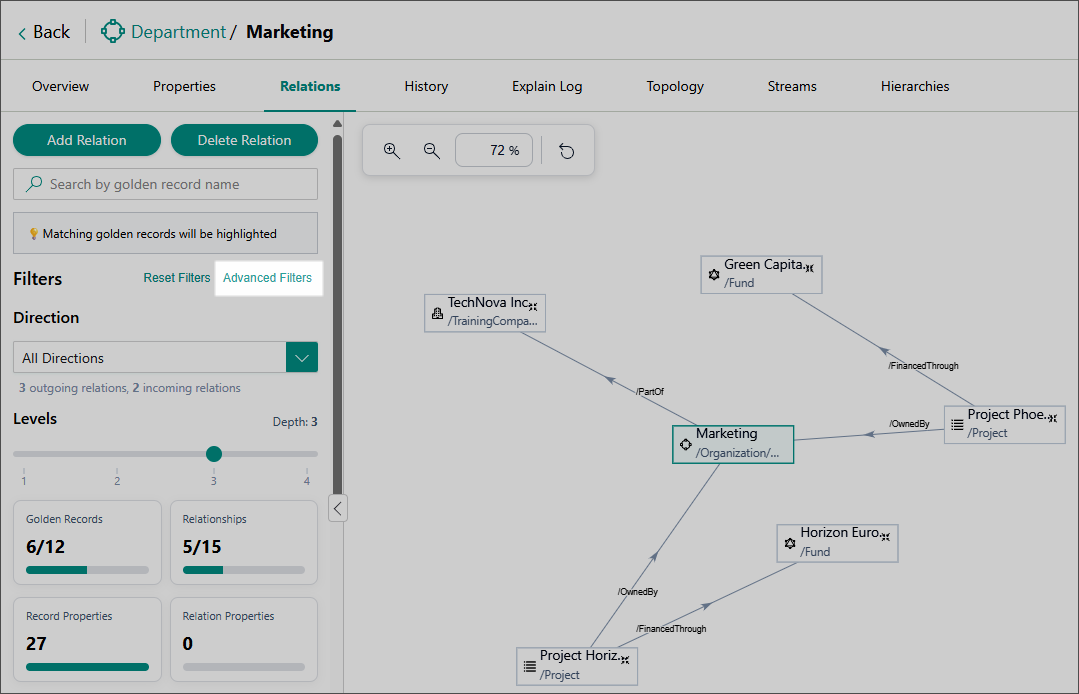Reset graph view with the undo arrow icon

[567, 151]
